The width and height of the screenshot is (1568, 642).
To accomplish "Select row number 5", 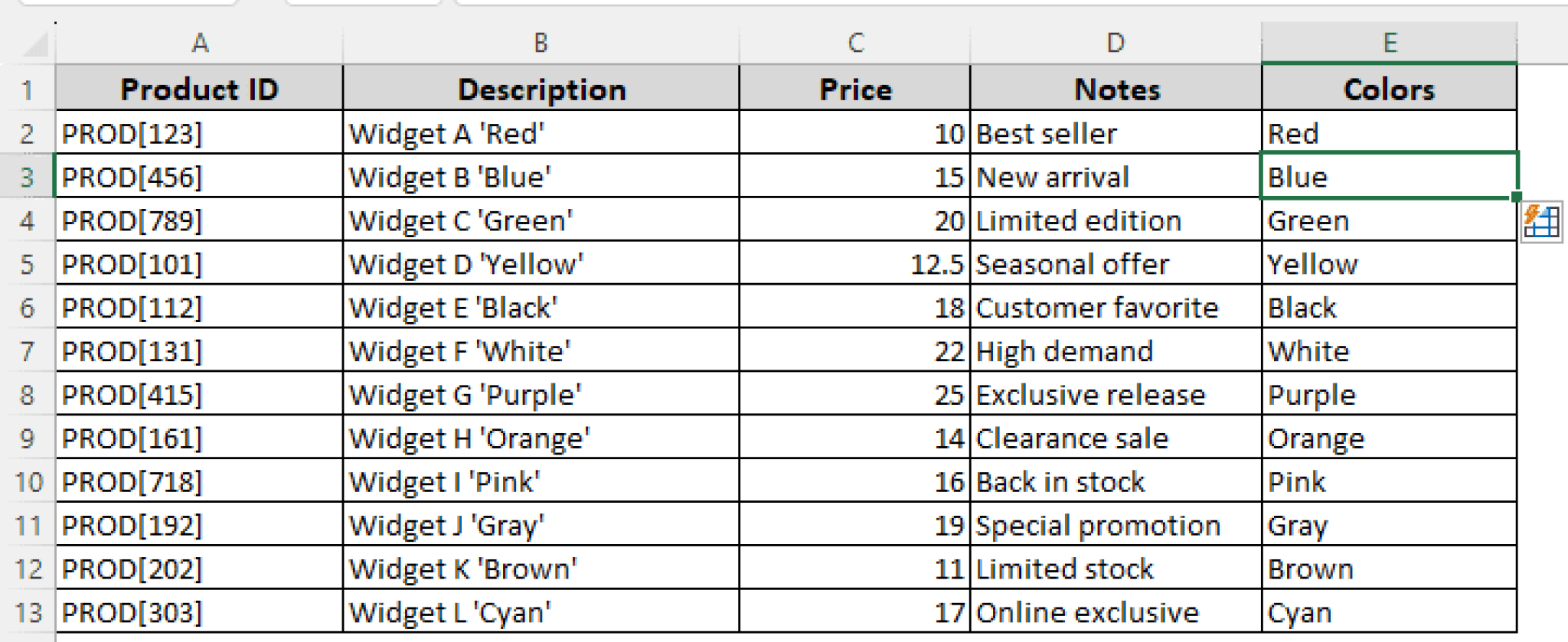I will [29, 264].
